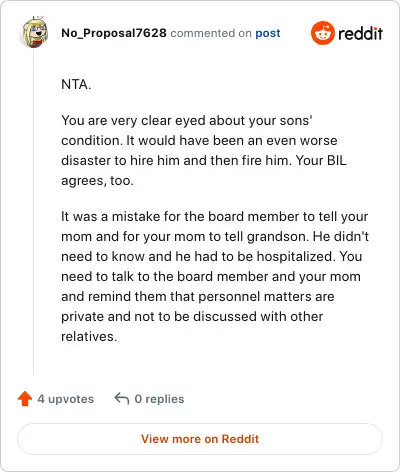Click the line starting "You are very clear eyed"
The width and height of the screenshot is (400, 472).
tap(187, 121)
